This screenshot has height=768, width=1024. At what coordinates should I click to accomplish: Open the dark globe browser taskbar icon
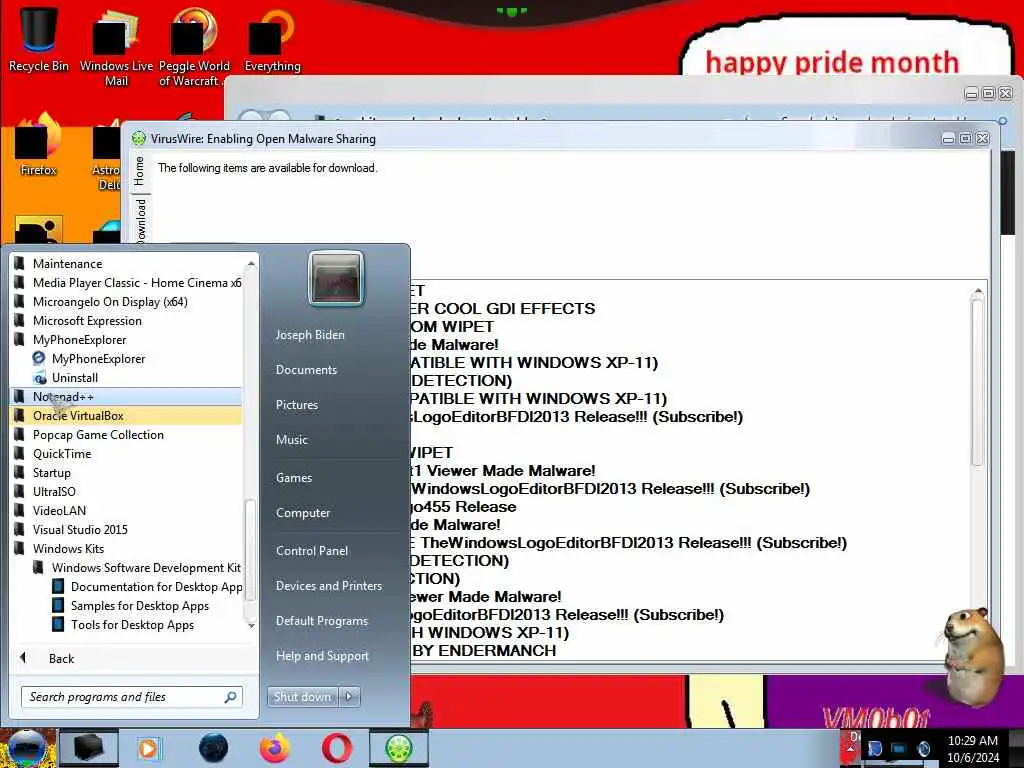(214, 748)
